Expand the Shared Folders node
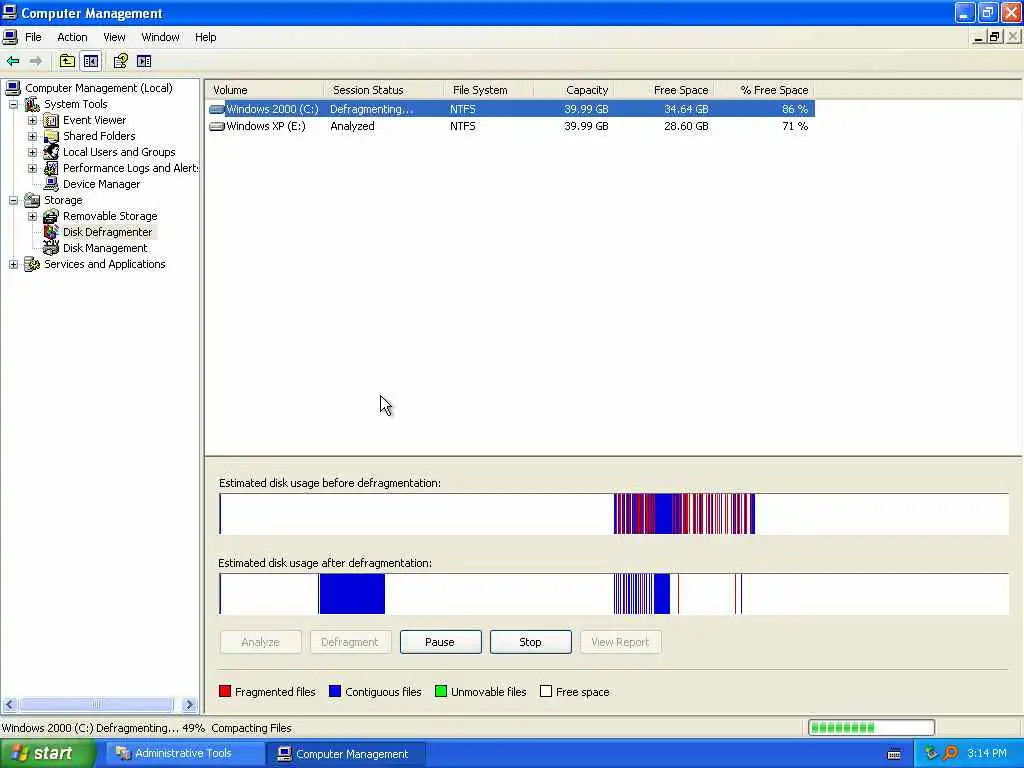The width and height of the screenshot is (1024, 768). point(32,136)
